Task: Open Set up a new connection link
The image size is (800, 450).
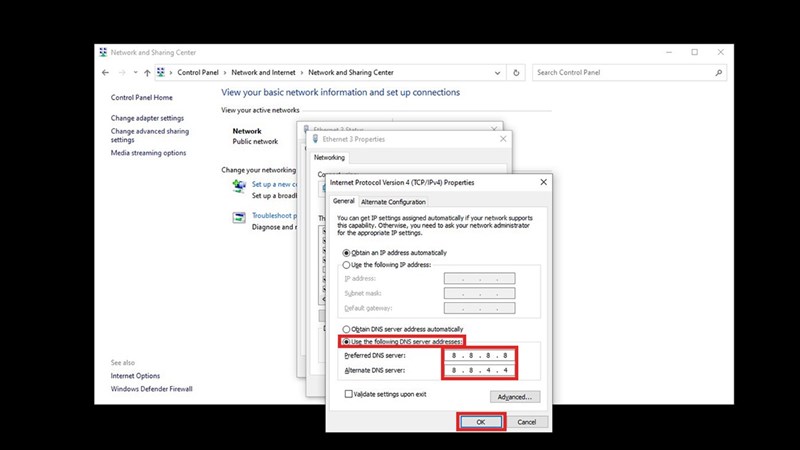Action: (274, 184)
